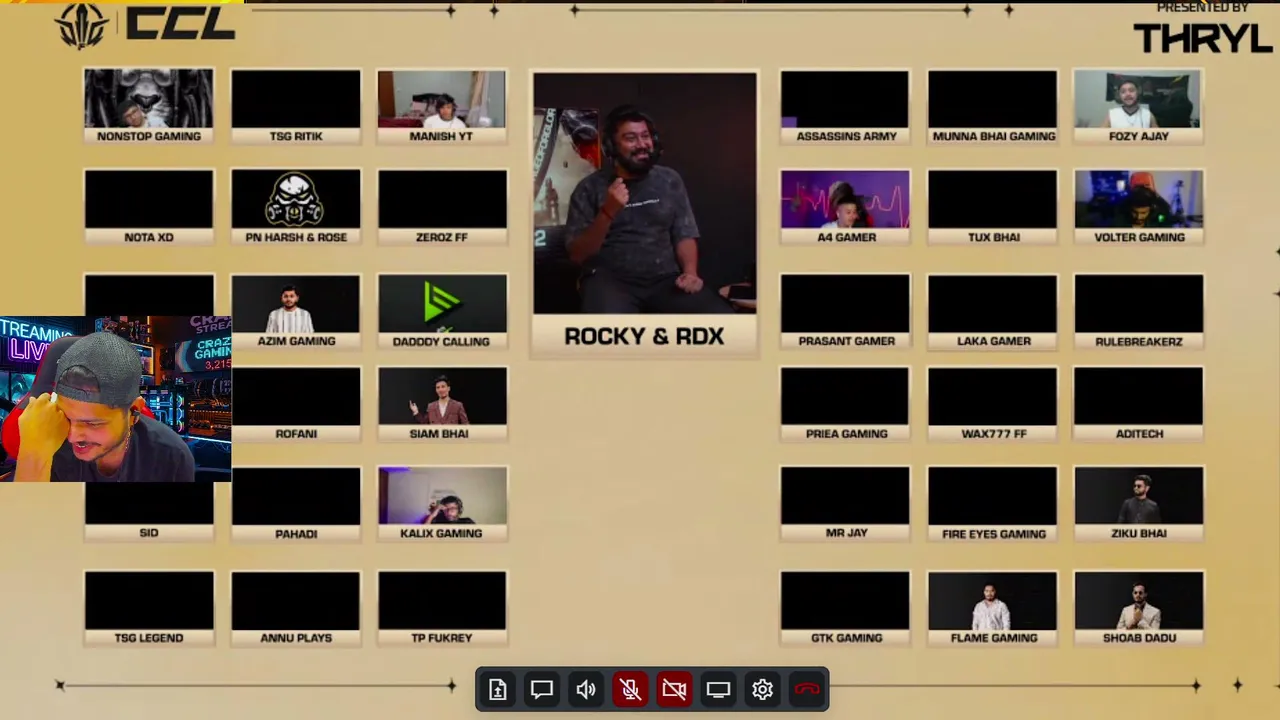
Task: Unmute the microphone
Action: coord(630,689)
